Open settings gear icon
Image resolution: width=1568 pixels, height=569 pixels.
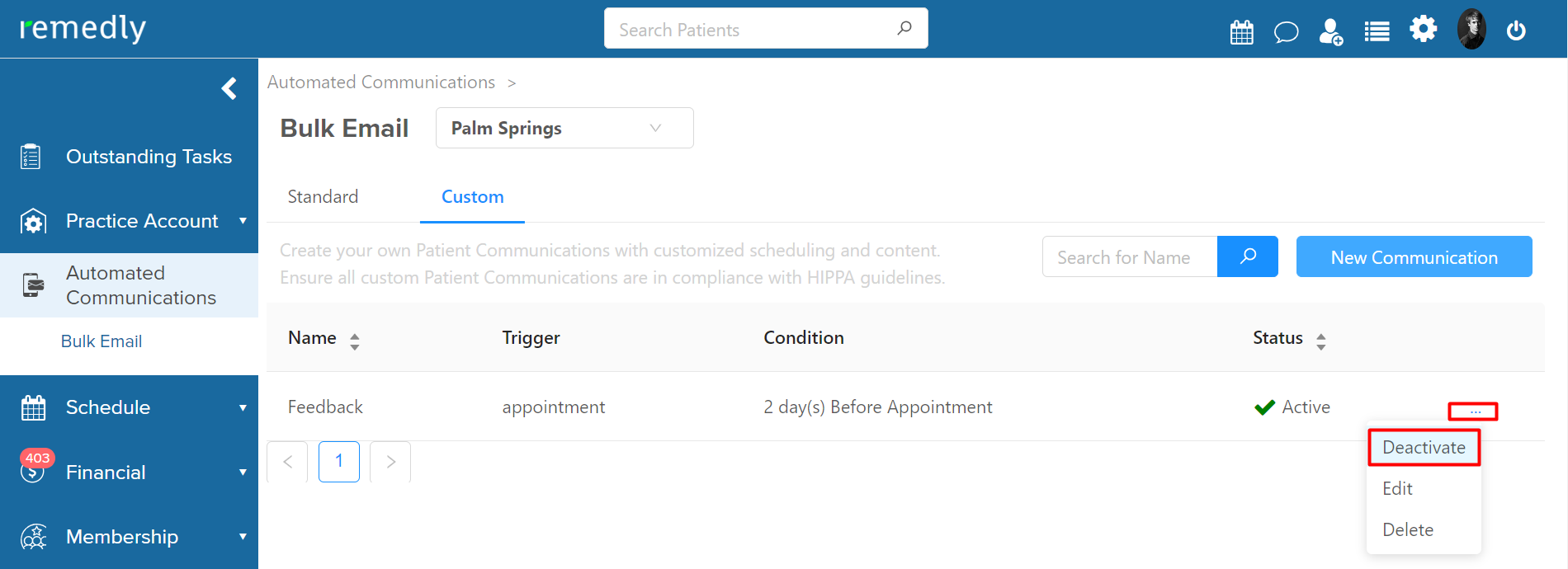(1423, 30)
